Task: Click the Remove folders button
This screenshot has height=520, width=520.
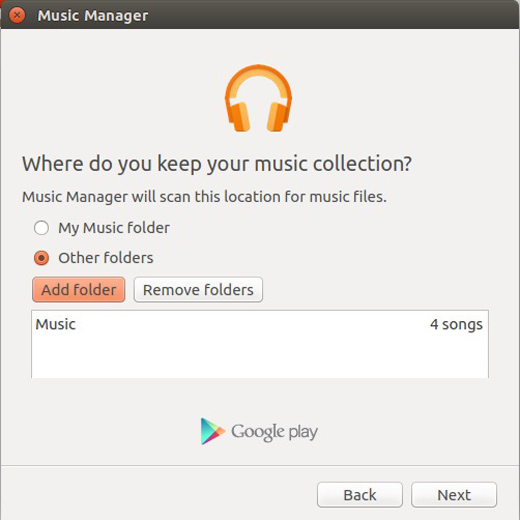Action: [198, 290]
